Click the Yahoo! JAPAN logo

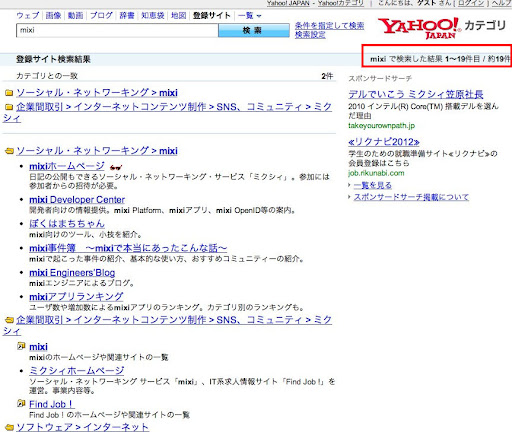(419, 28)
